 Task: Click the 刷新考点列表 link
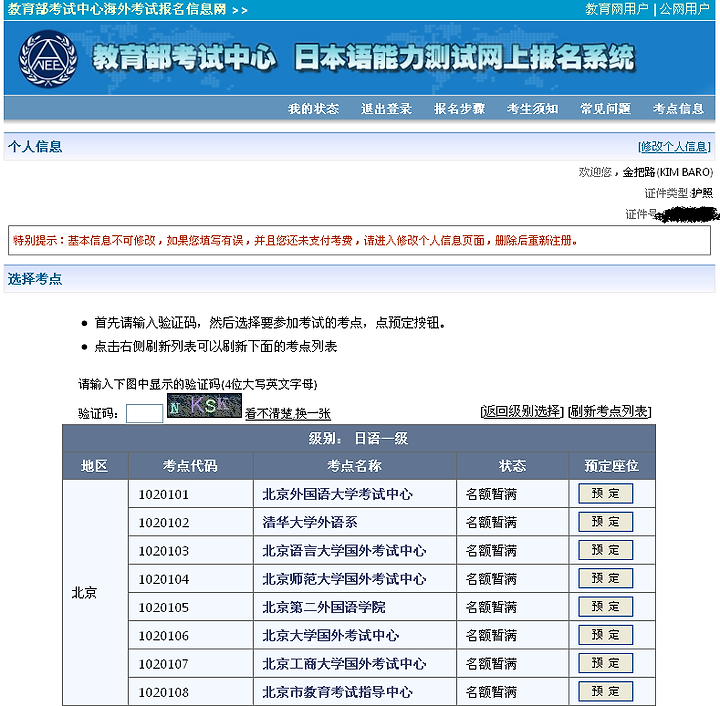coord(610,411)
